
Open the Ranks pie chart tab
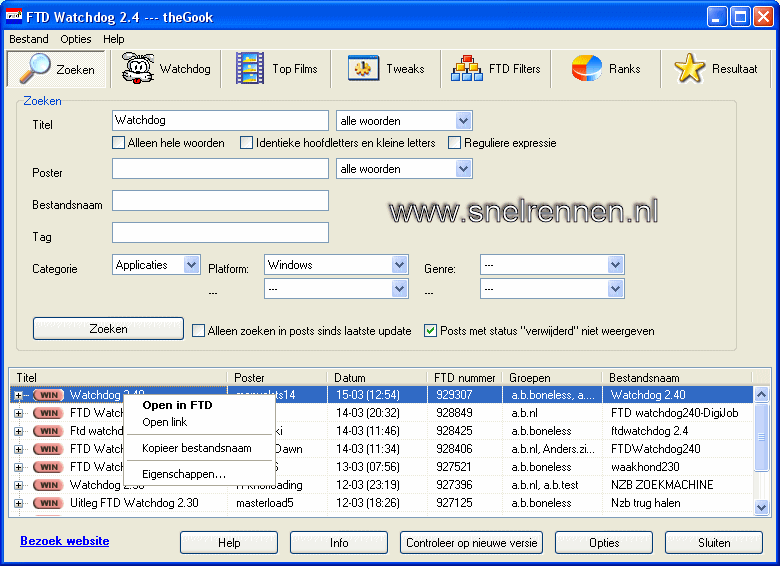click(606, 69)
